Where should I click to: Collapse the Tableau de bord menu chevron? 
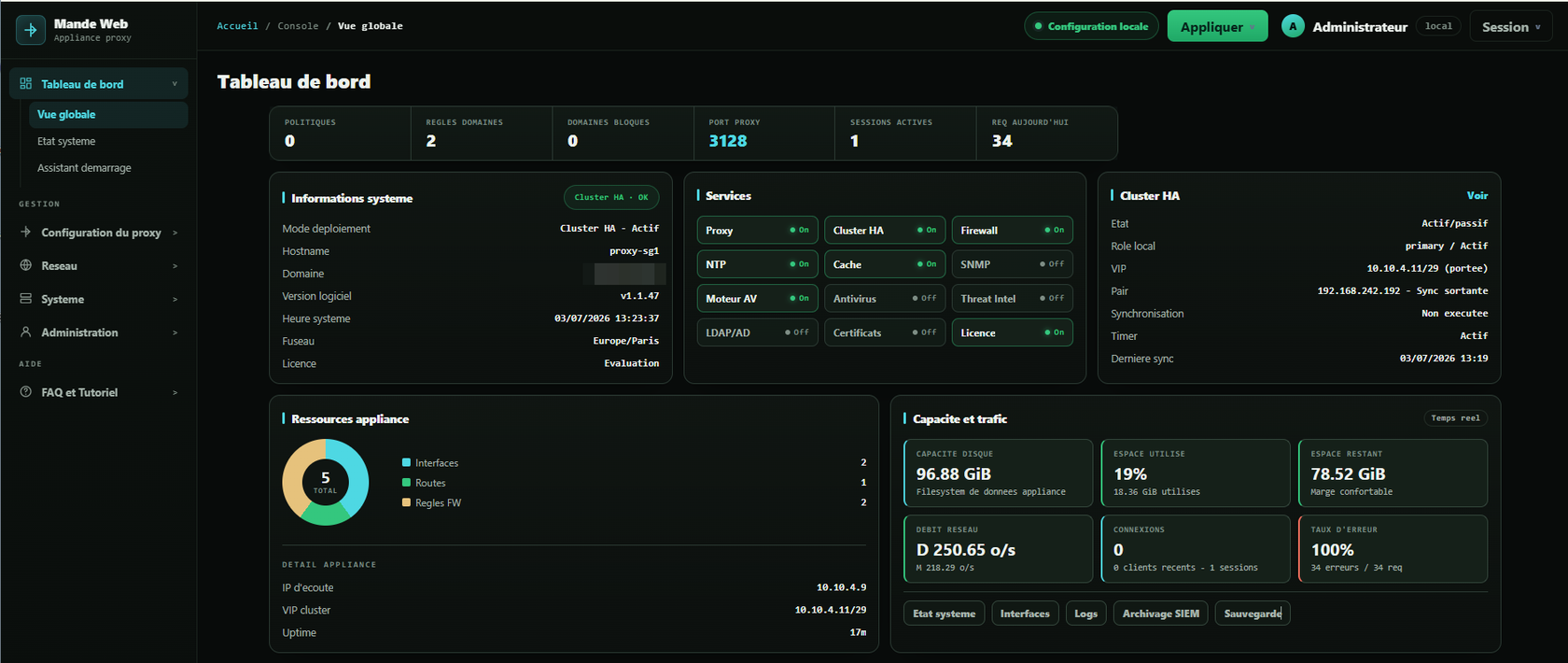[x=175, y=84]
